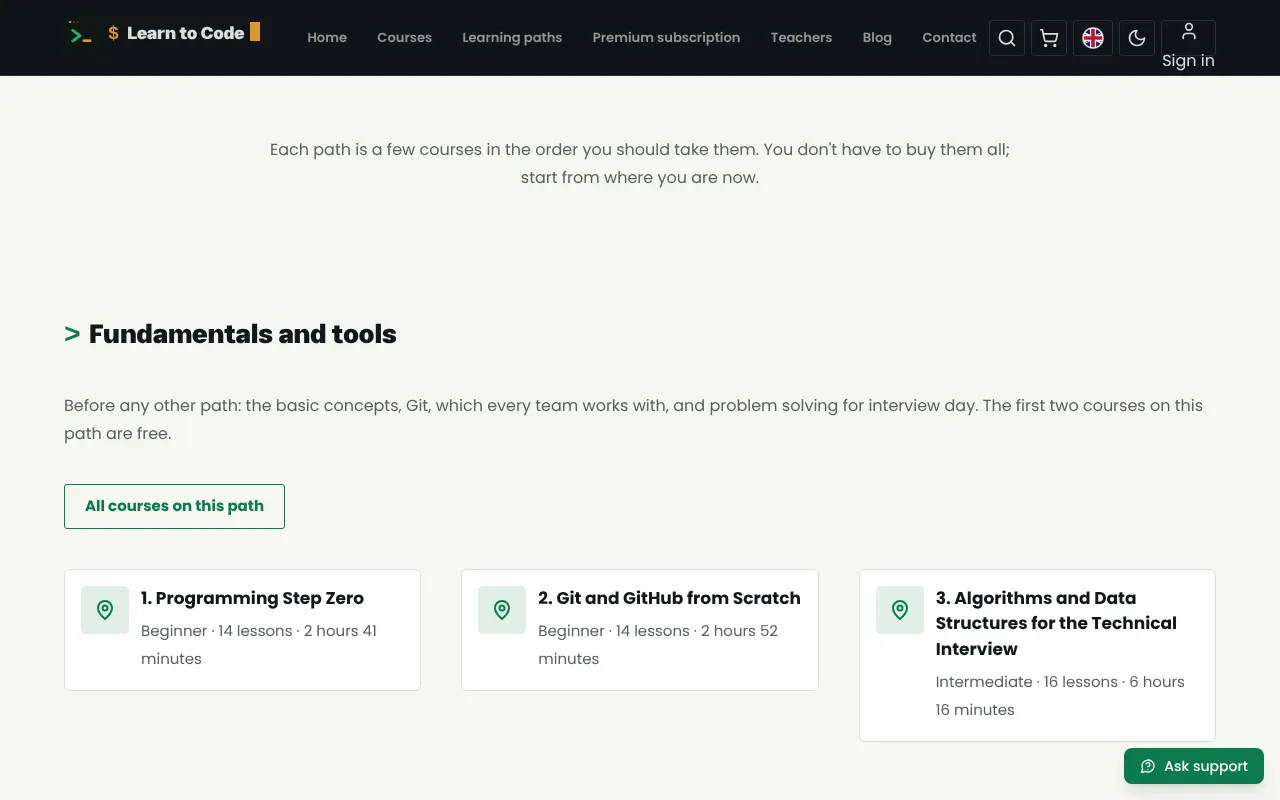Open Premium subscription page
Screen dimensions: 1280x800
coord(666,37)
